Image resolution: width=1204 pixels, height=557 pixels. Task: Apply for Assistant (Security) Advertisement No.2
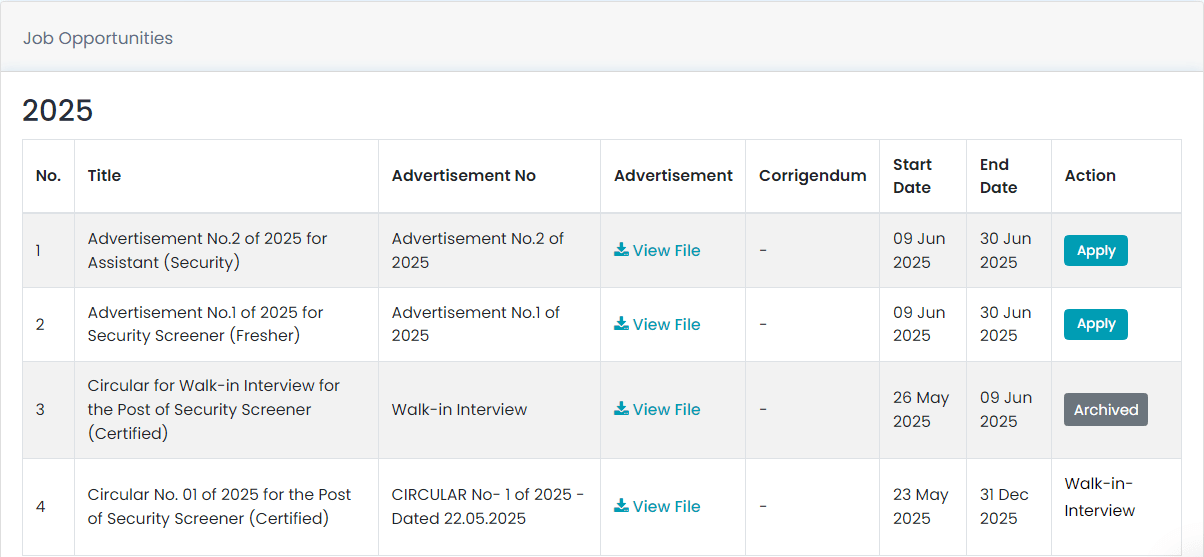(1095, 251)
